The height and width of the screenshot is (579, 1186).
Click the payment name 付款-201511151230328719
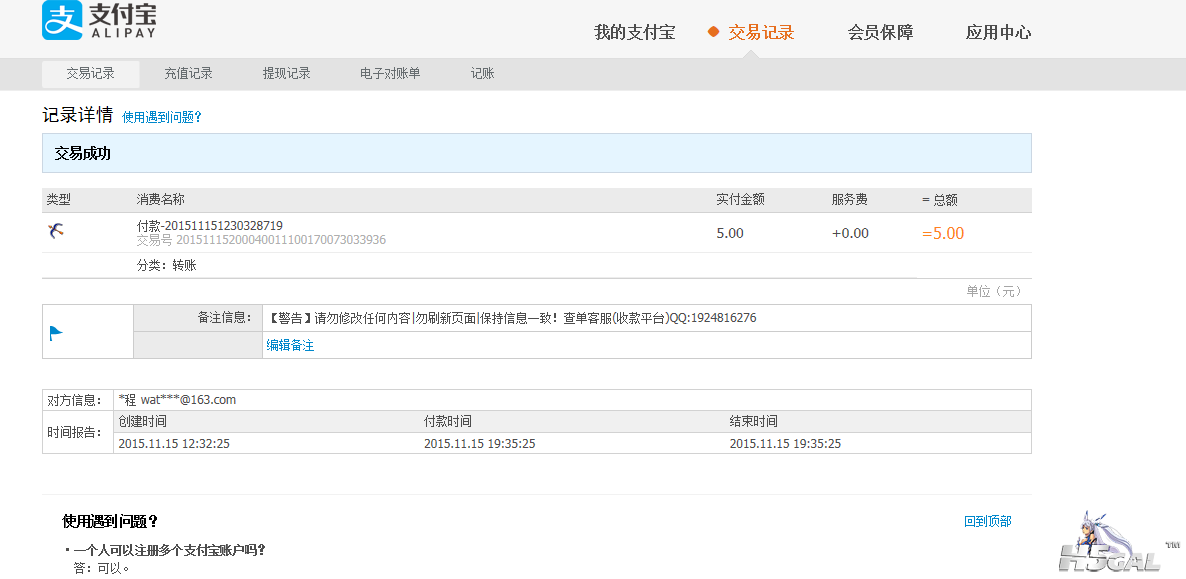pos(209,226)
